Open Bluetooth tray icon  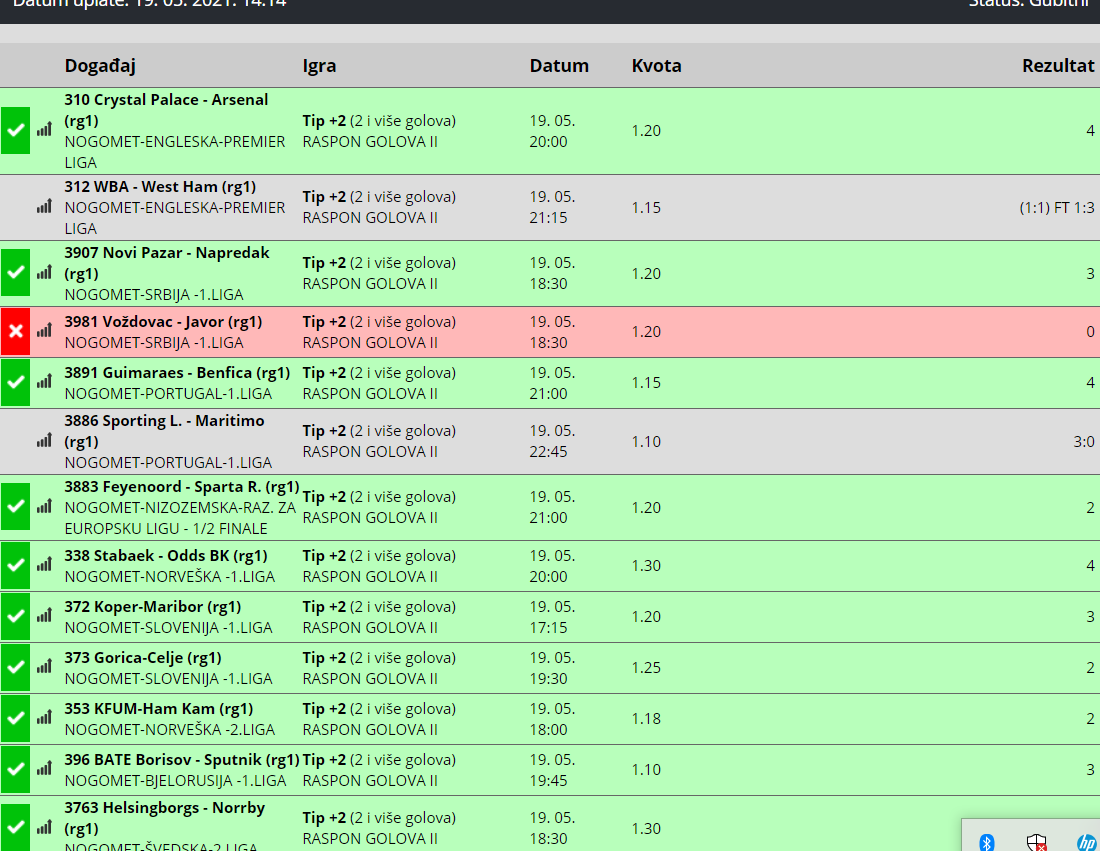[986, 842]
